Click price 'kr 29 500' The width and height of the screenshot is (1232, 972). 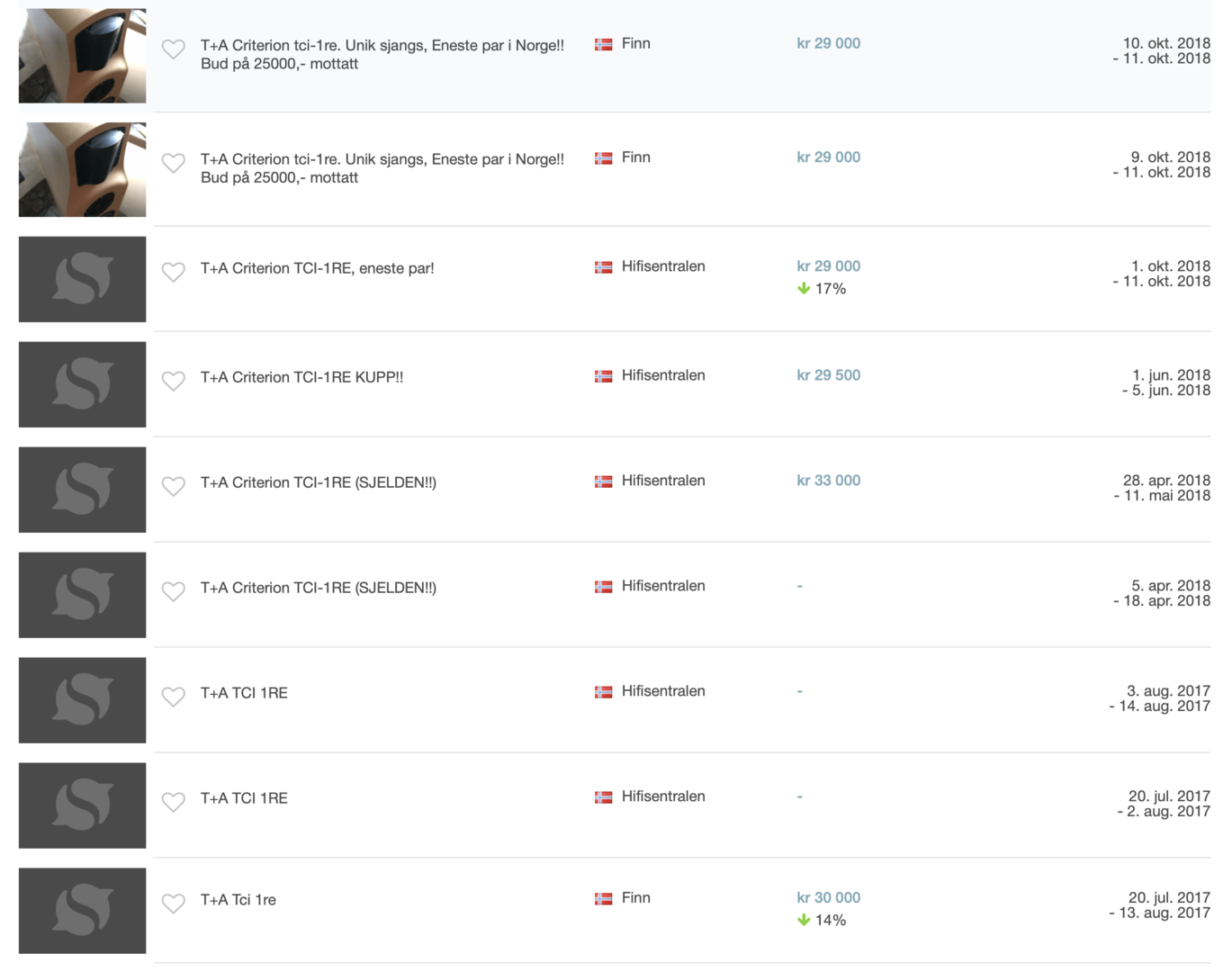click(x=829, y=375)
